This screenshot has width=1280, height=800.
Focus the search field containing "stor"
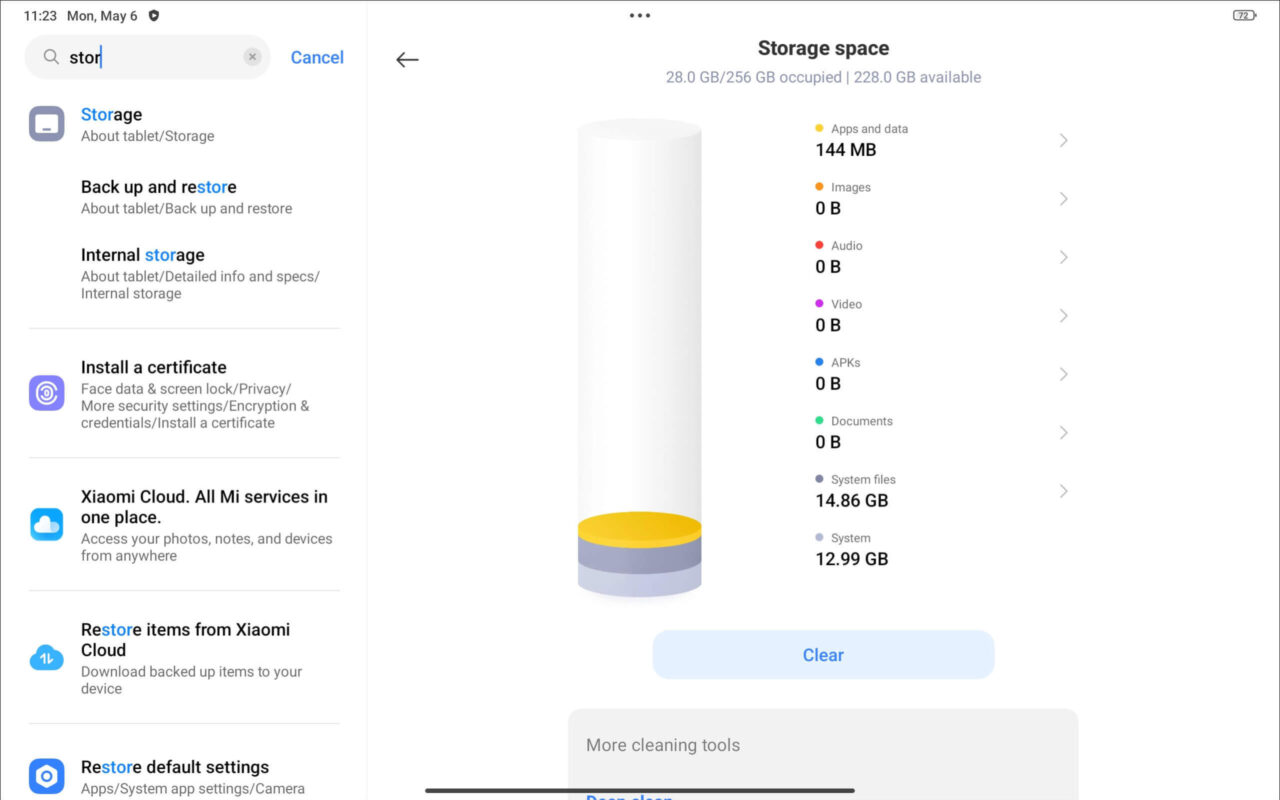tap(150, 58)
